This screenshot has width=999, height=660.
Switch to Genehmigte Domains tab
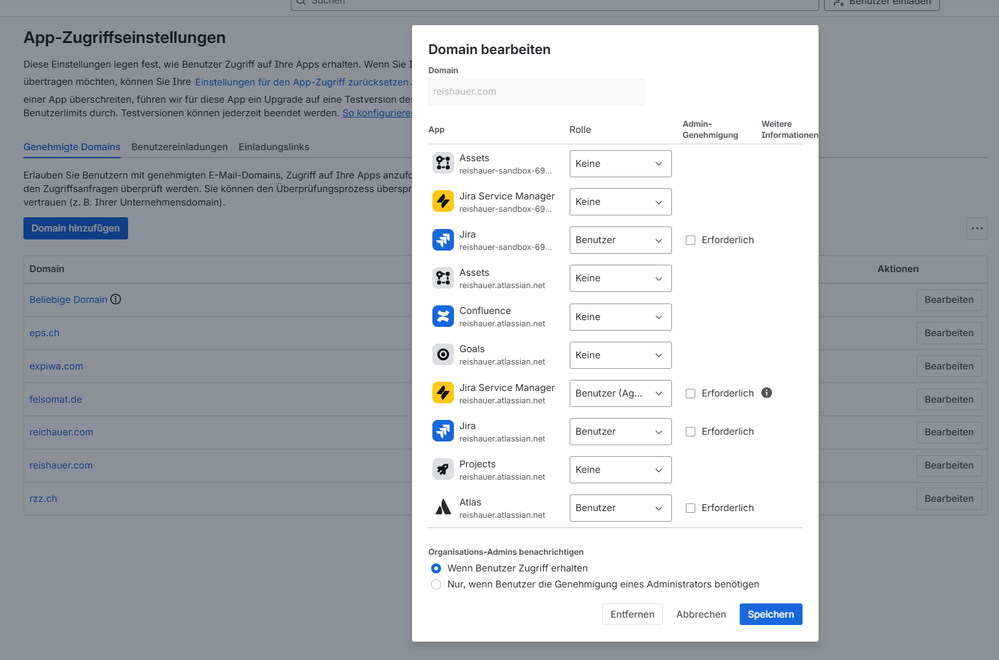[x=71, y=147]
